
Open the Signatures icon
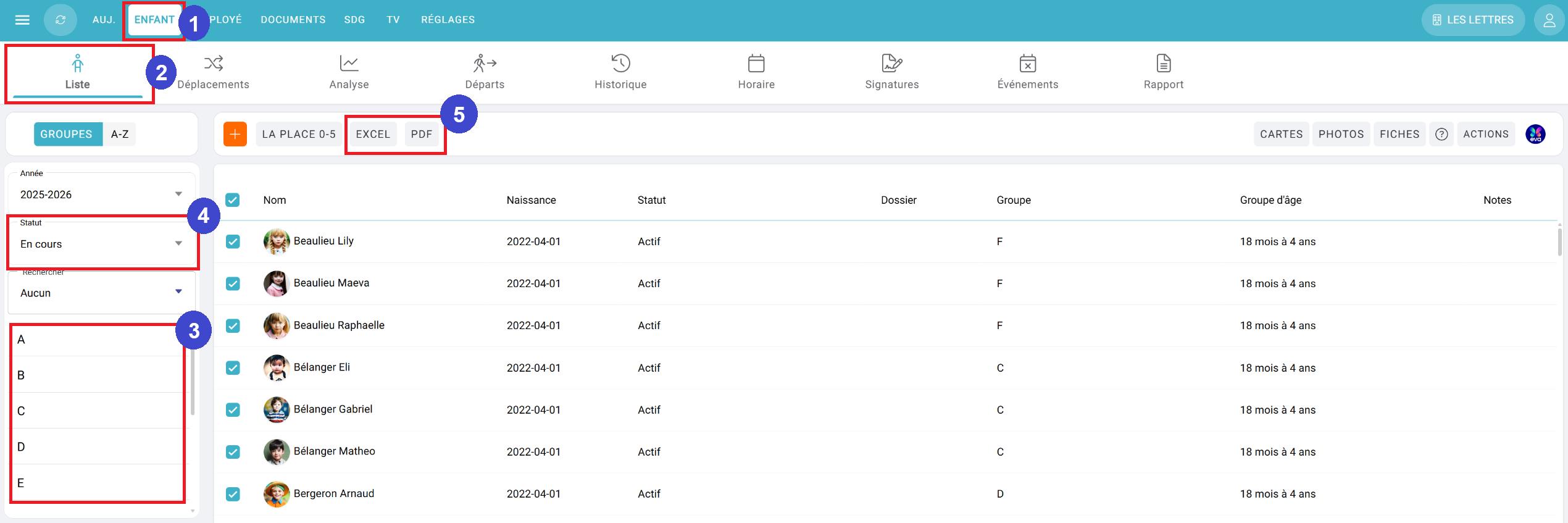891,63
